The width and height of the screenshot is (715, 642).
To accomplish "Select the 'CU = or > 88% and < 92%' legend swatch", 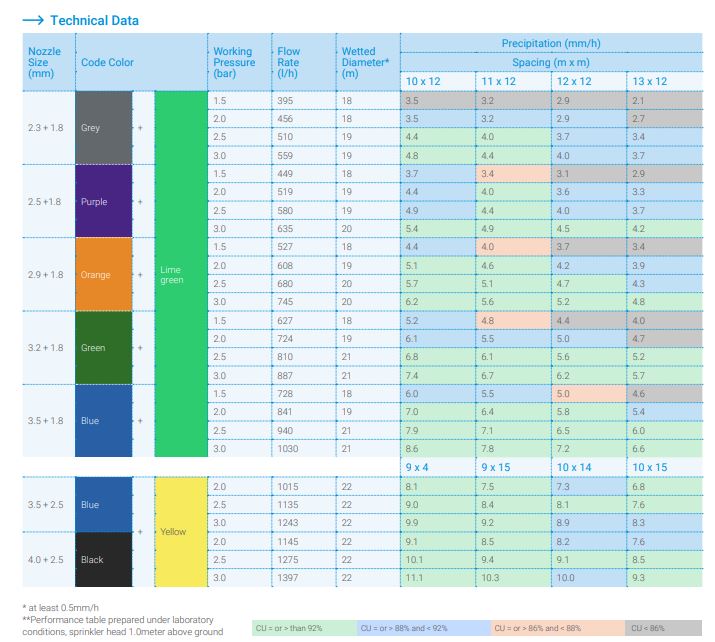I will pos(424,628).
